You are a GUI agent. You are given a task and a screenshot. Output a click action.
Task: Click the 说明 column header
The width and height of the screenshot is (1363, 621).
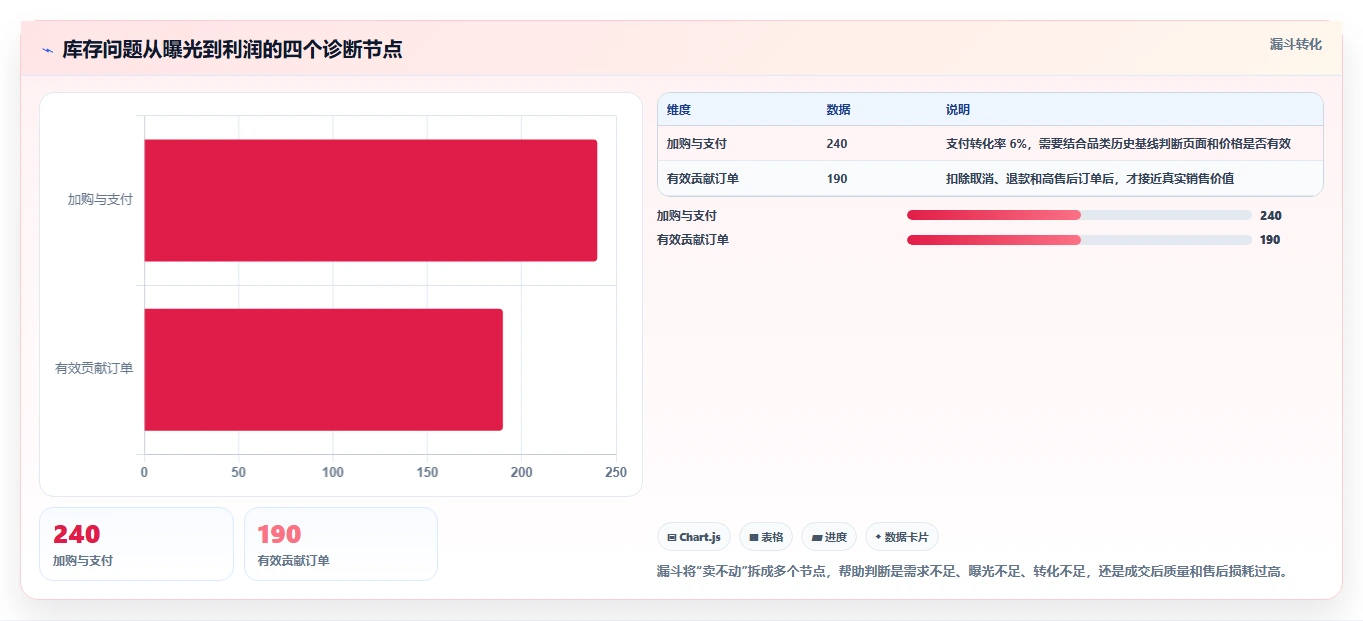point(958,110)
